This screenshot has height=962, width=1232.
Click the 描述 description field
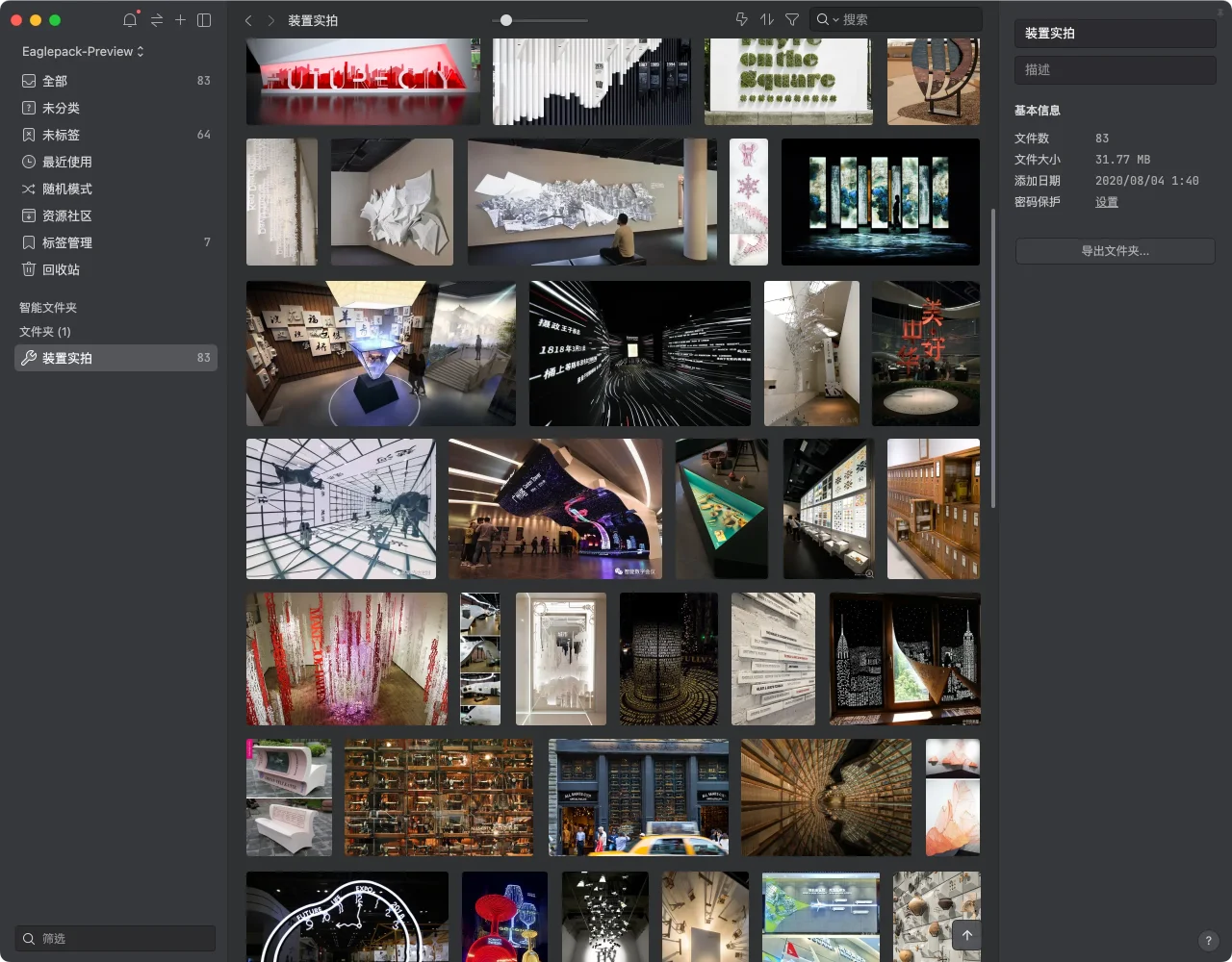click(1116, 69)
